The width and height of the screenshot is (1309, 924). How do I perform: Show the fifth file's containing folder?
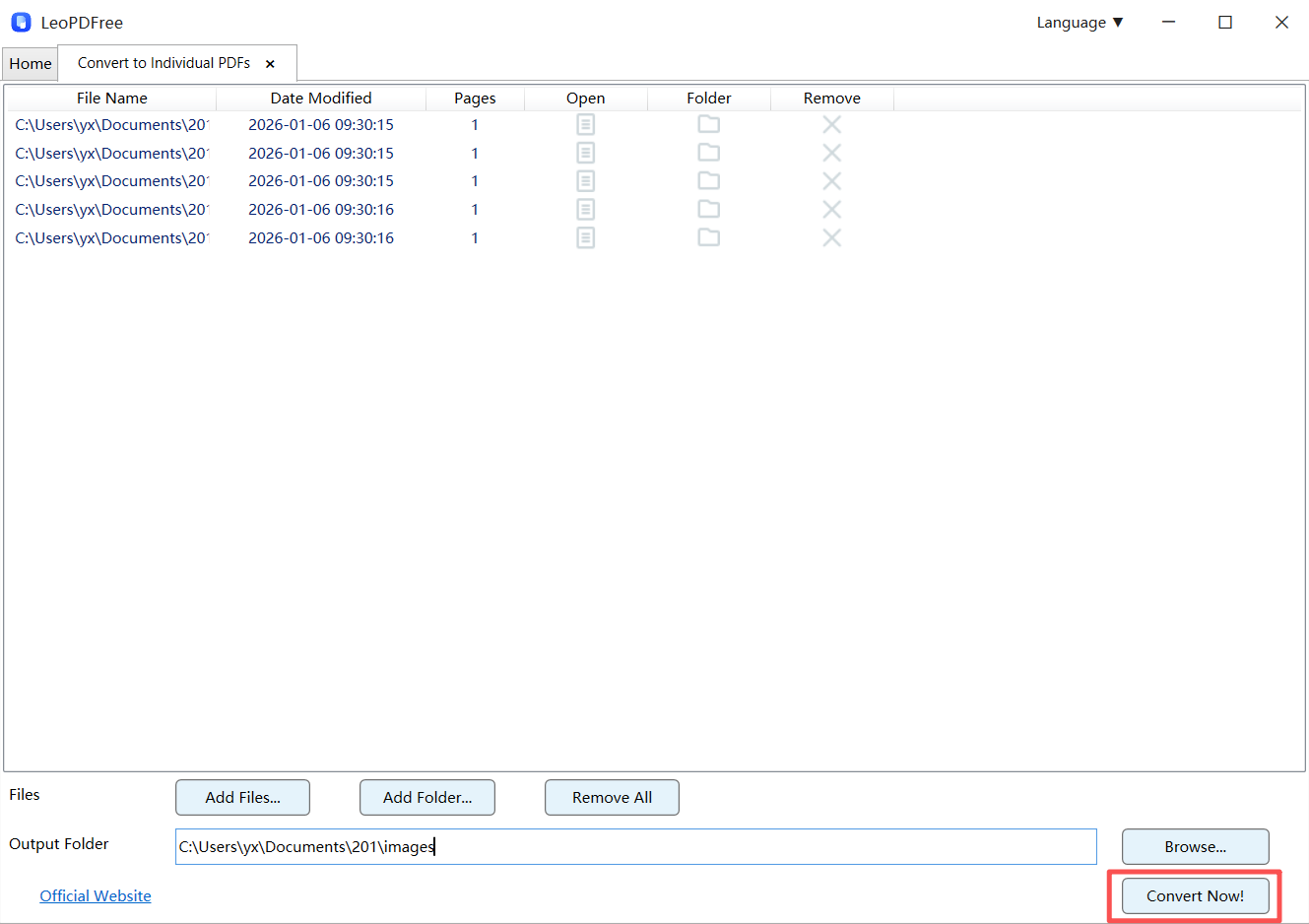(x=708, y=237)
